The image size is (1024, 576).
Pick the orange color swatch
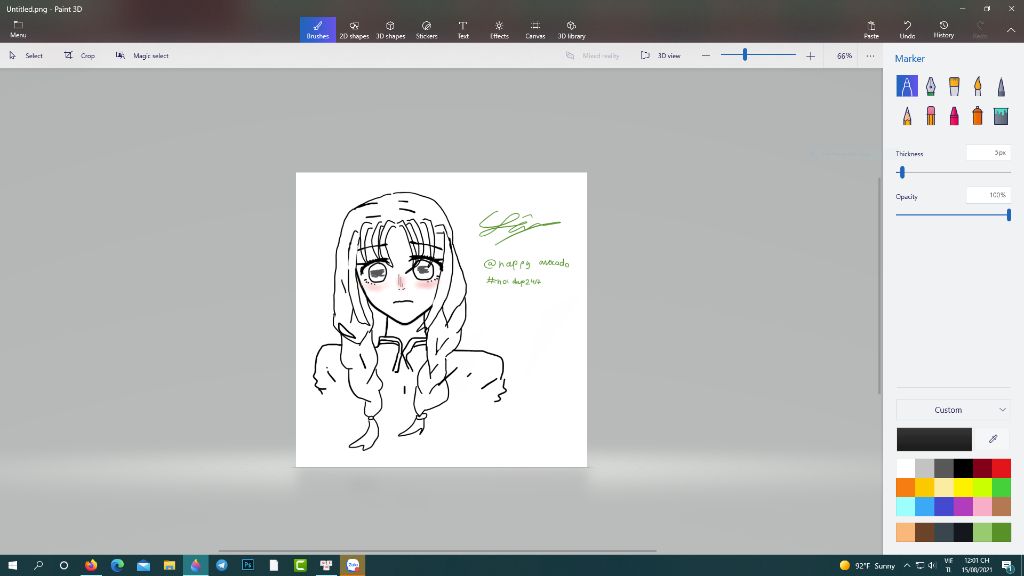click(905, 487)
